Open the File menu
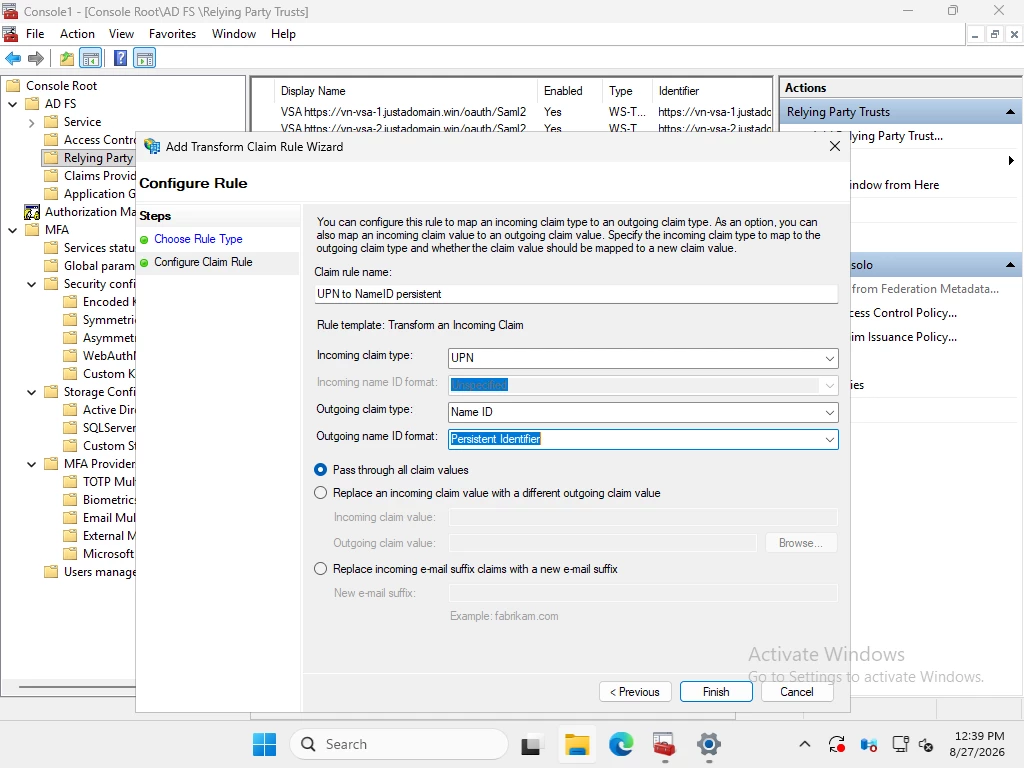The width and height of the screenshot is (1024, 768). [35, 34]
